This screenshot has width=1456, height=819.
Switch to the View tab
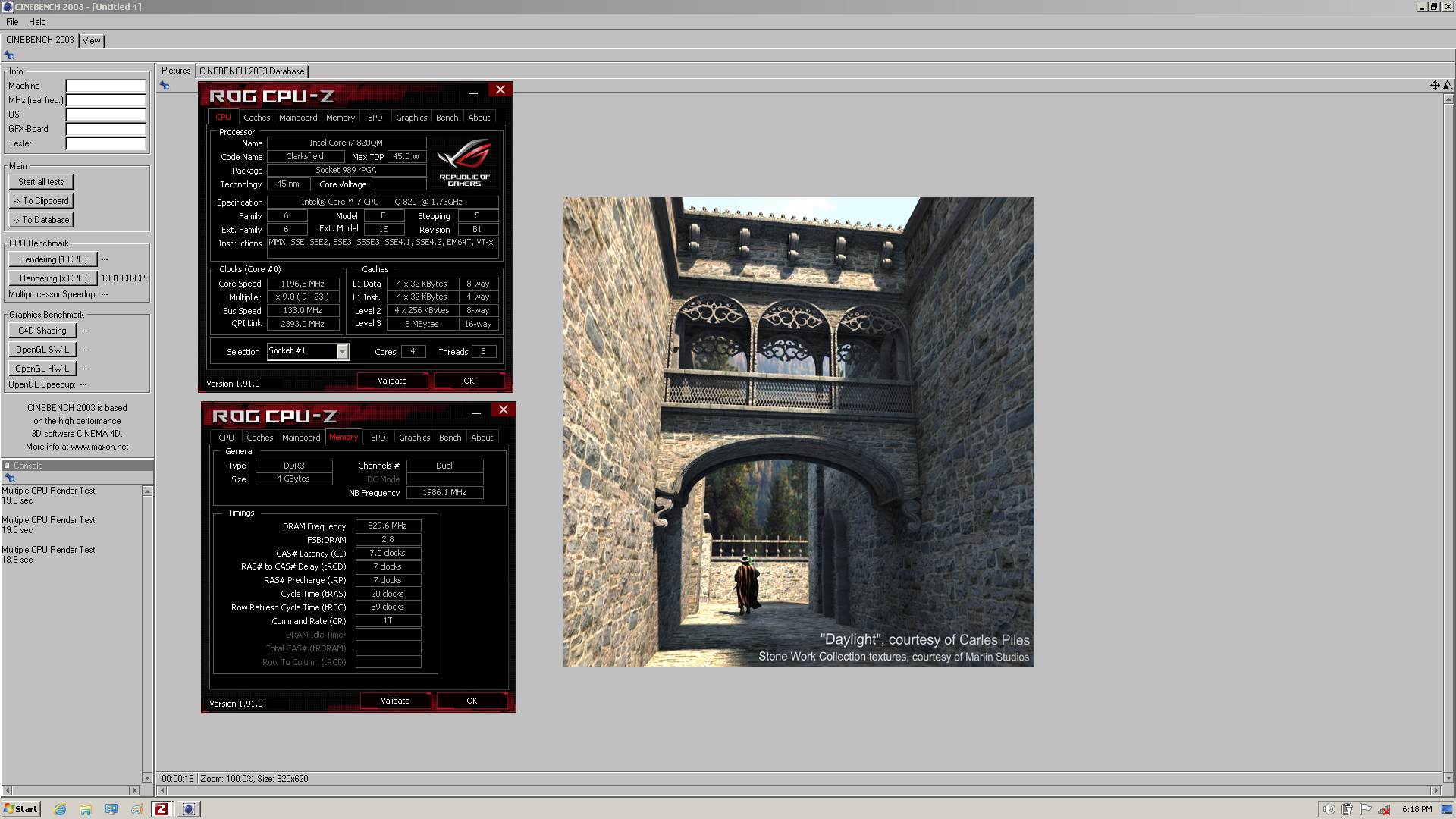click(92, 41)
